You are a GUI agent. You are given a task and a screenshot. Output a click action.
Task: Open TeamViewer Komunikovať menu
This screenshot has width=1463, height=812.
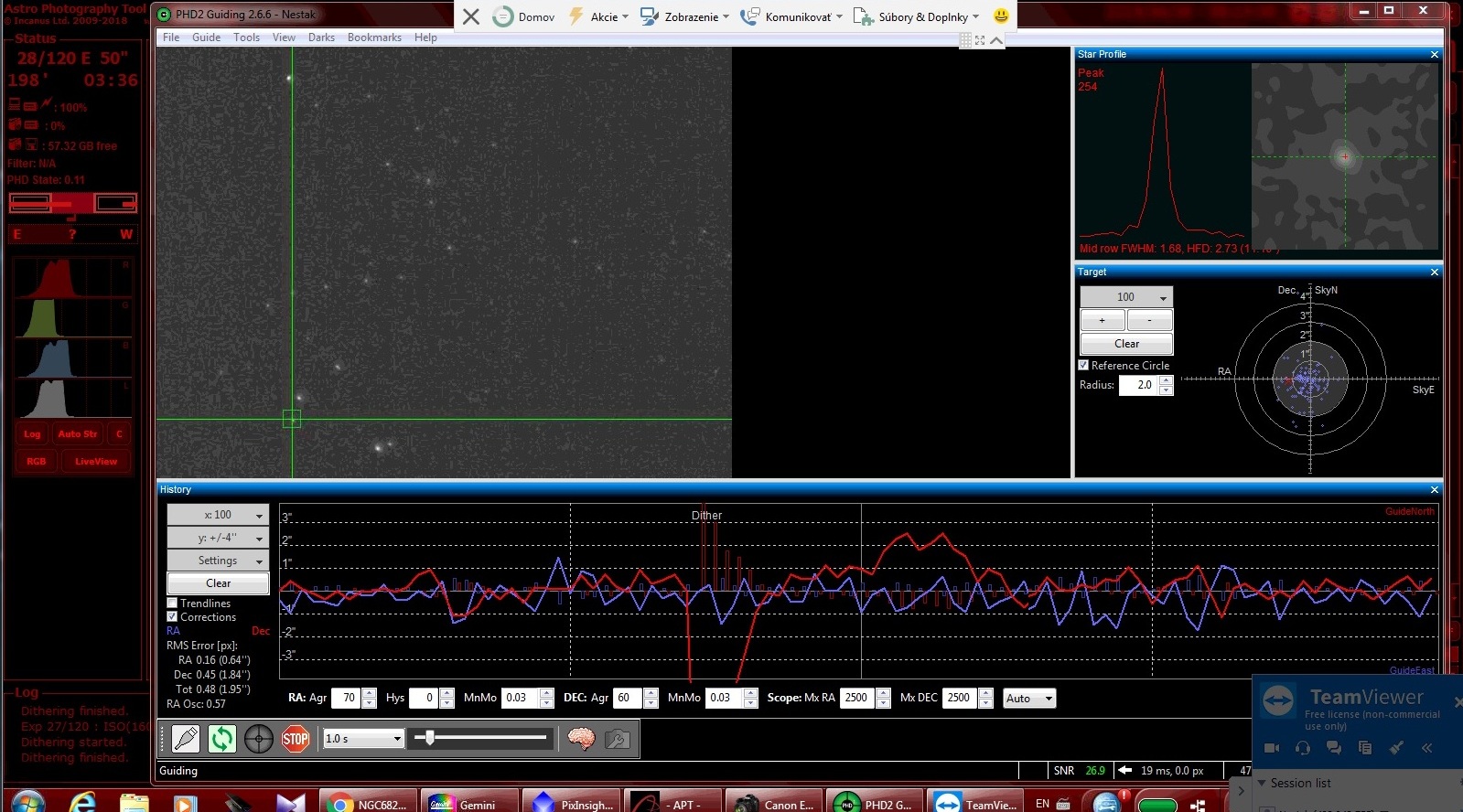tap(791, 16)
